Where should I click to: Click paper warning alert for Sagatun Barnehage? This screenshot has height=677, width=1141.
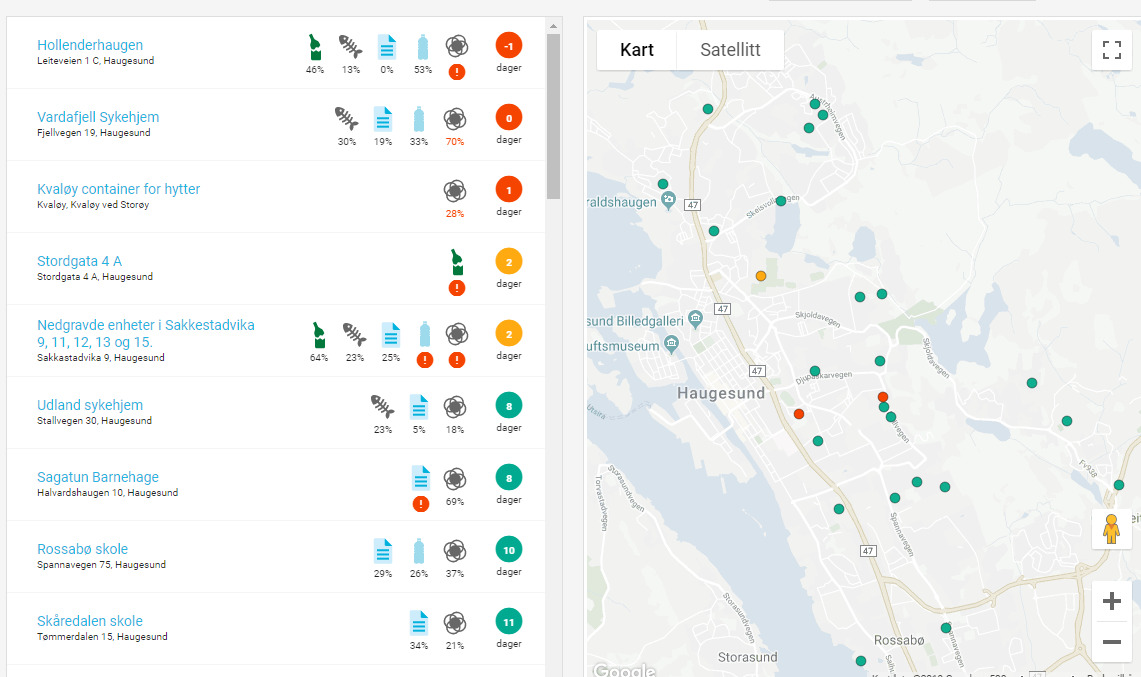421,503
